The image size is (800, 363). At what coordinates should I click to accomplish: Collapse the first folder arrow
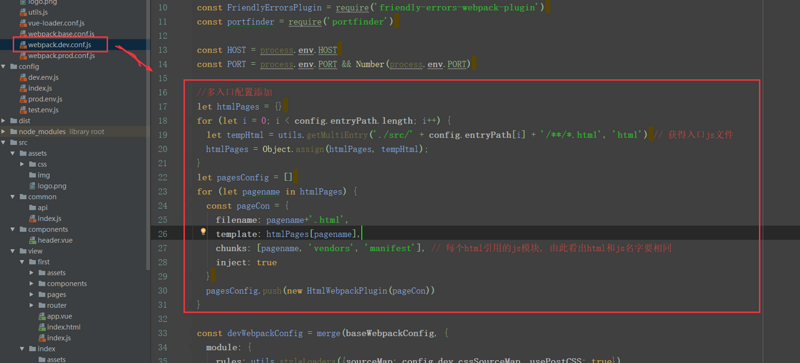click(22, 262)
